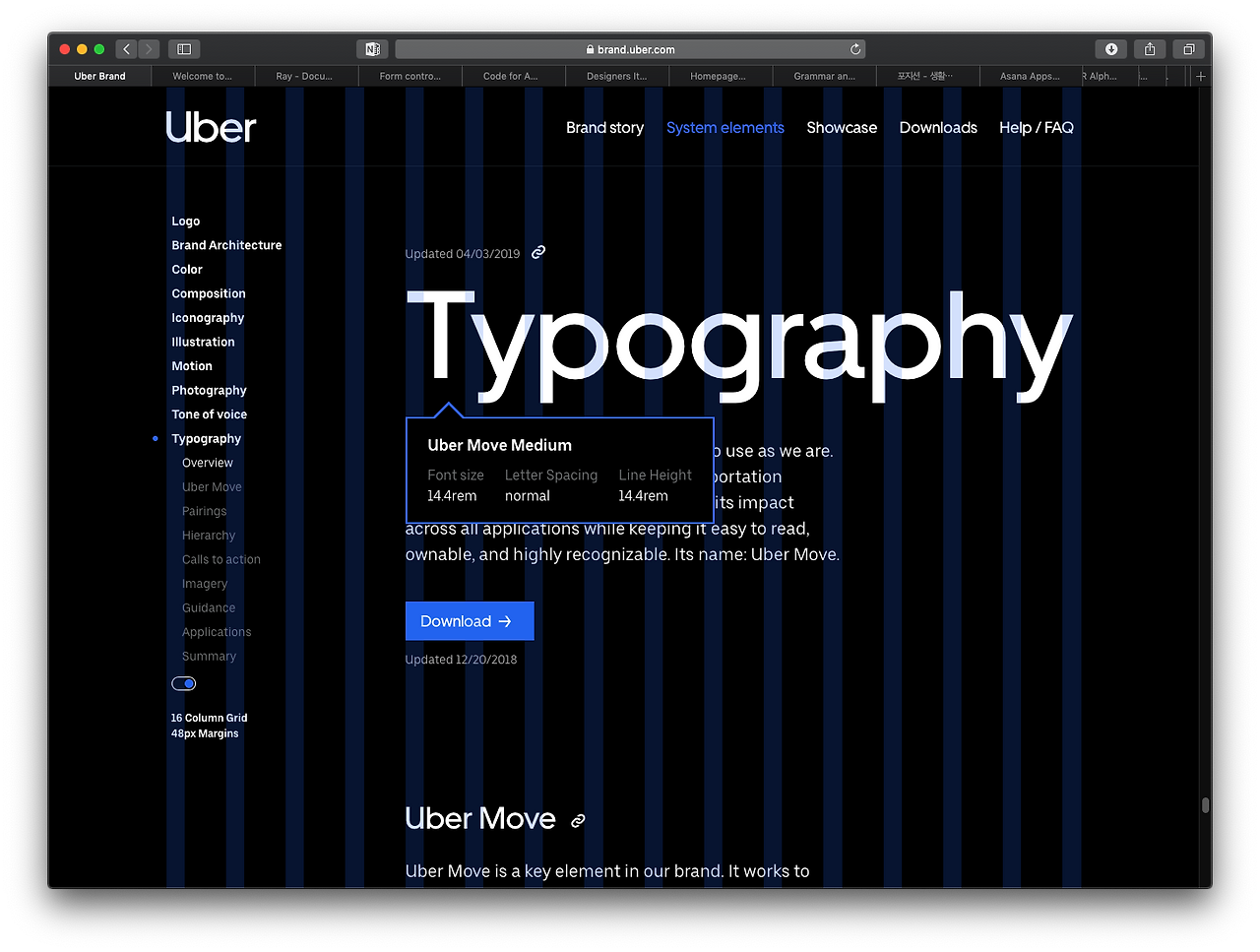Viewport: 1260px width, 952px height.
Task: Switch to the Welcome to... tab
Action: pos(203,76)
